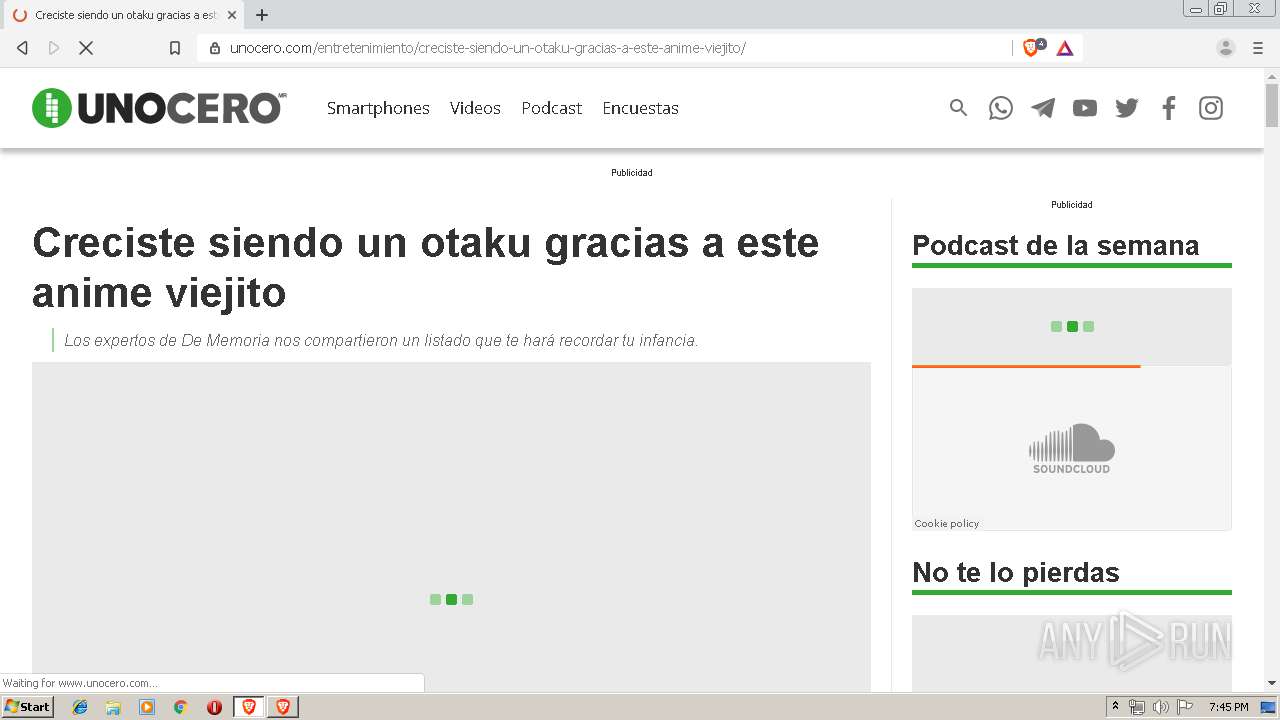Click the page vertical scrollbar thumb
The image size is (1280, 720).
click(1272, 105)
